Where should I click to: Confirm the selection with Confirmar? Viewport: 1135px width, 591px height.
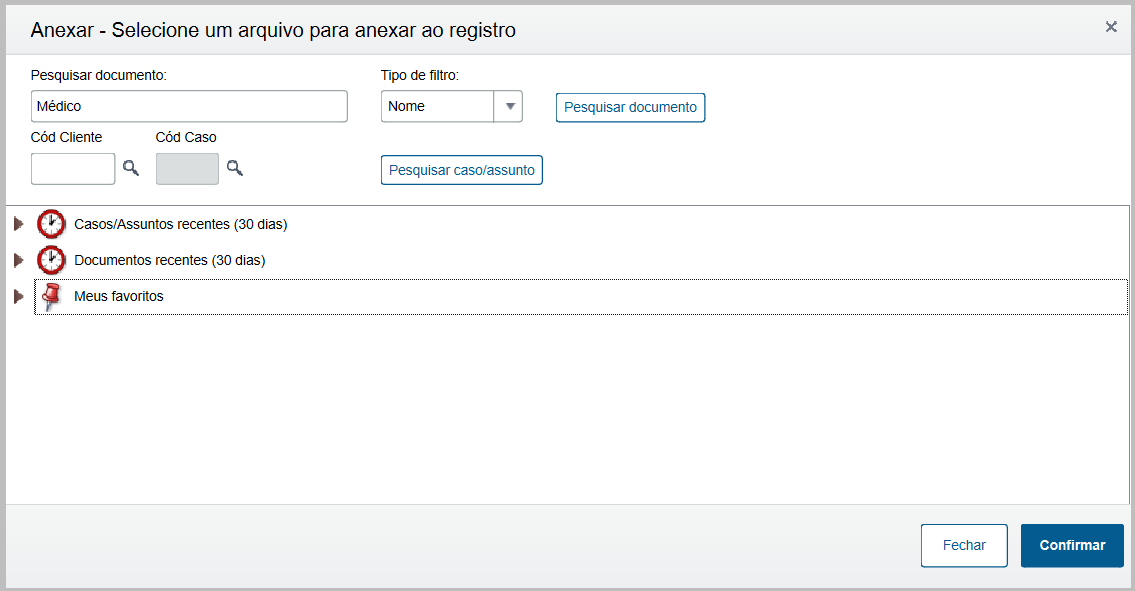[1072, 545]
